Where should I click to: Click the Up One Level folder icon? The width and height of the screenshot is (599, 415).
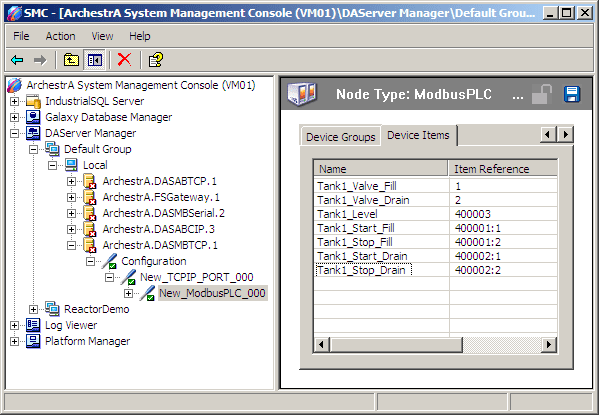coord(71,60)
